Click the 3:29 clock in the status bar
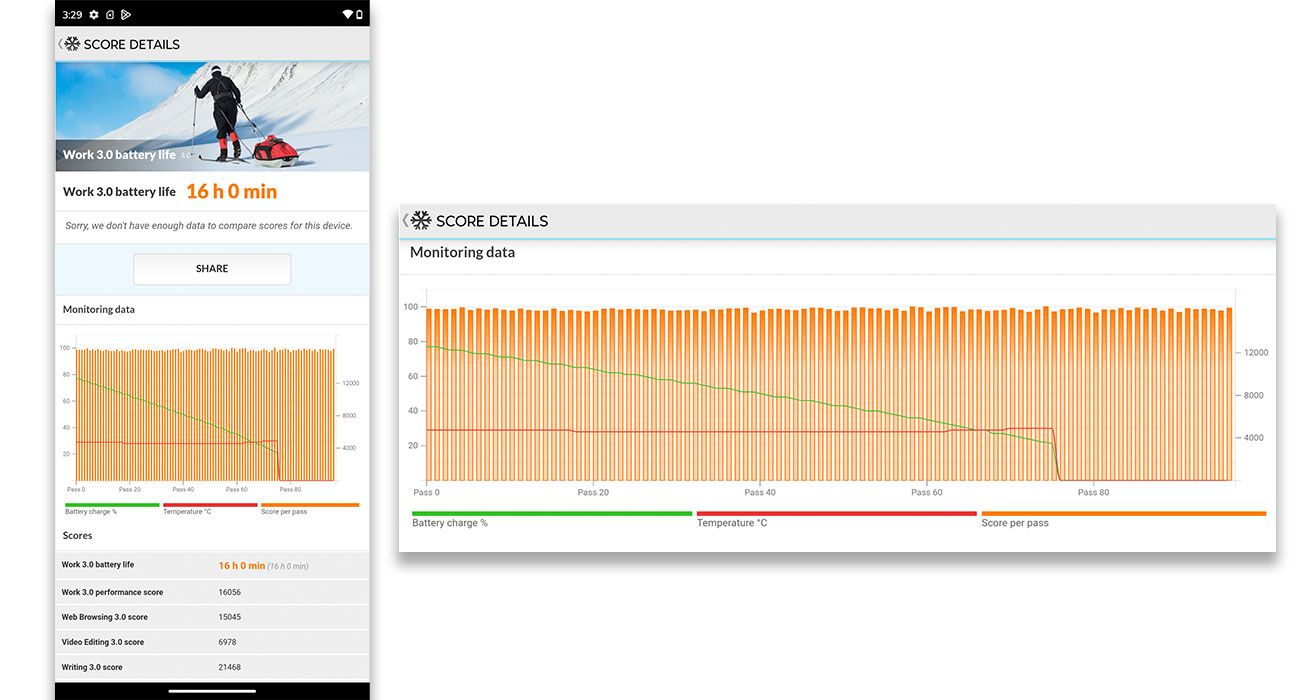Screen dimensions: 1300x700 [x=72, y=15]
